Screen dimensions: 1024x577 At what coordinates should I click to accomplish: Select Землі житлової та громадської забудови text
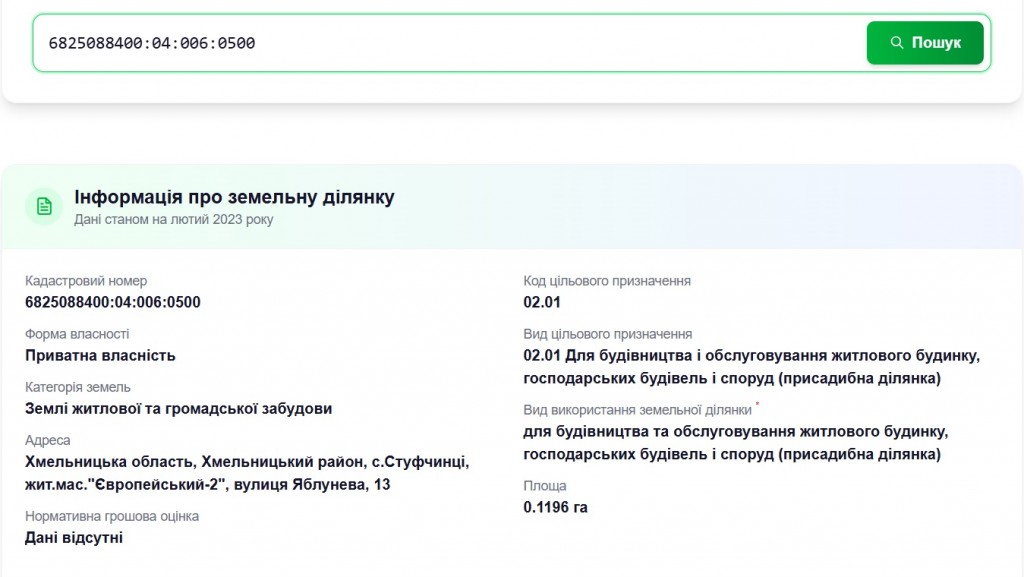click(178, 408)
